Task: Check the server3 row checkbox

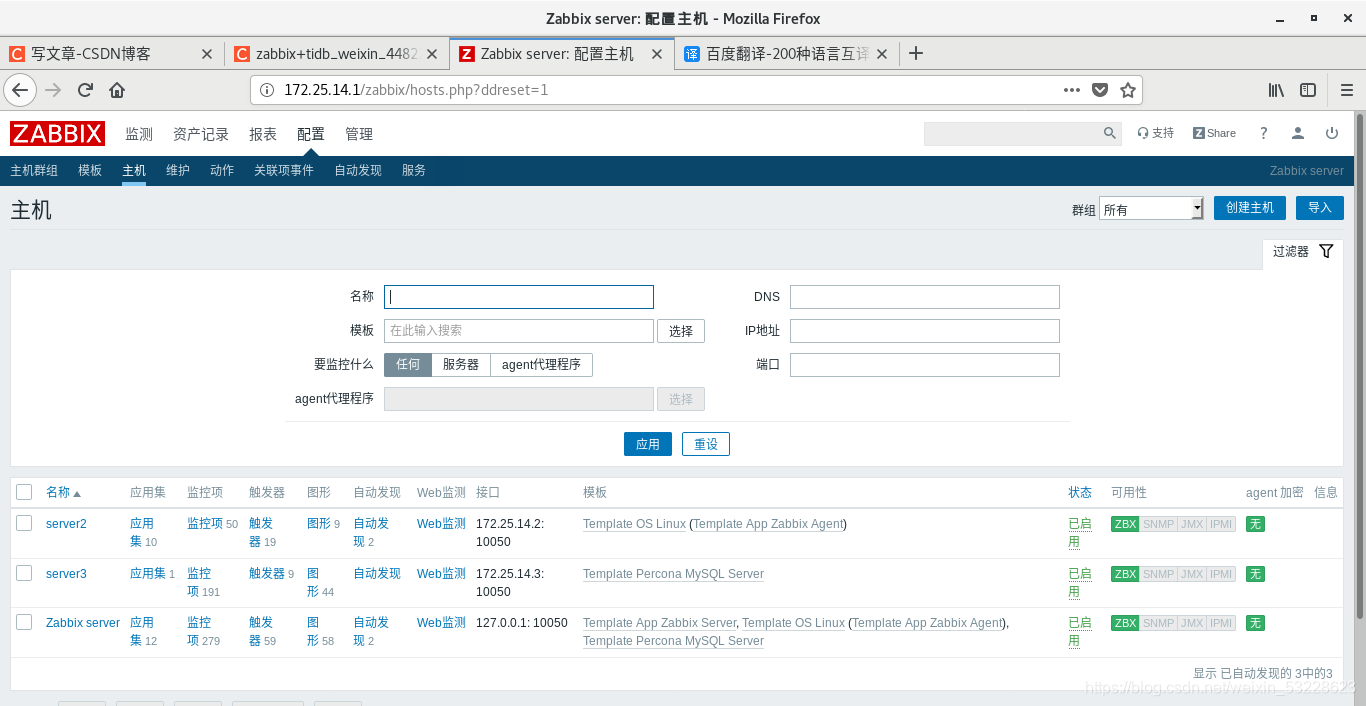Action: 24,573
